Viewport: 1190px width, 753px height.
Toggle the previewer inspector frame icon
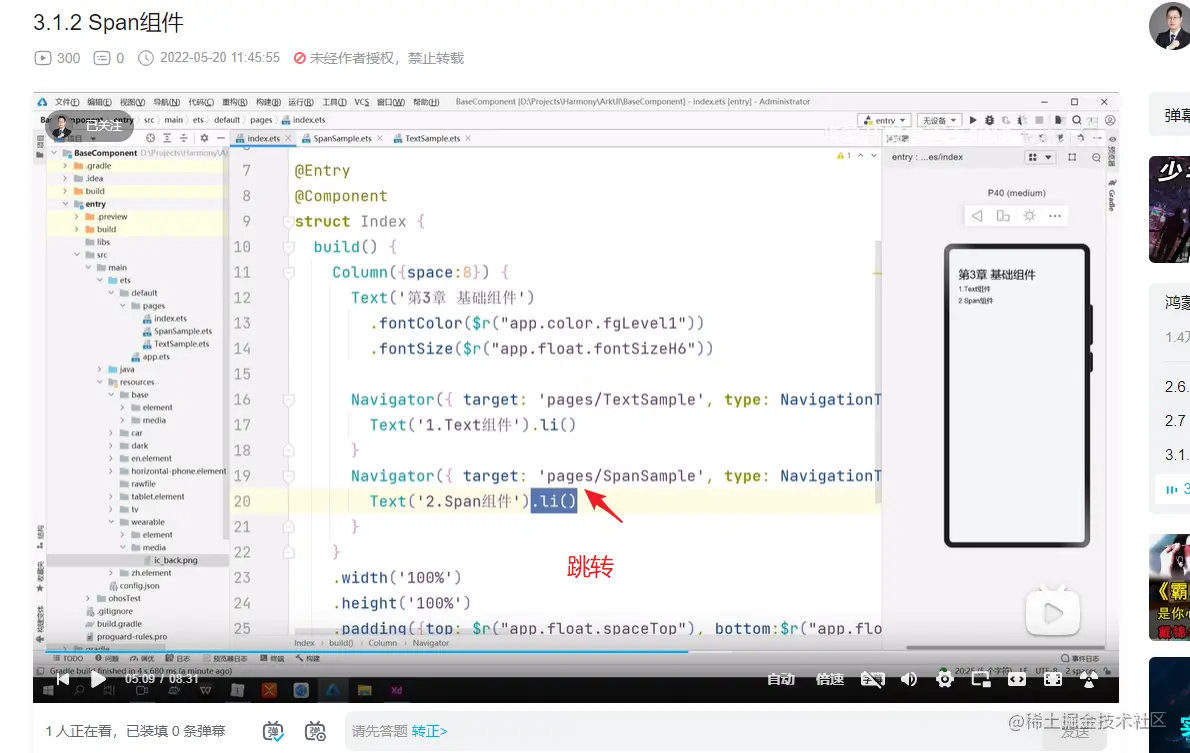click(x=1072, y=157)
